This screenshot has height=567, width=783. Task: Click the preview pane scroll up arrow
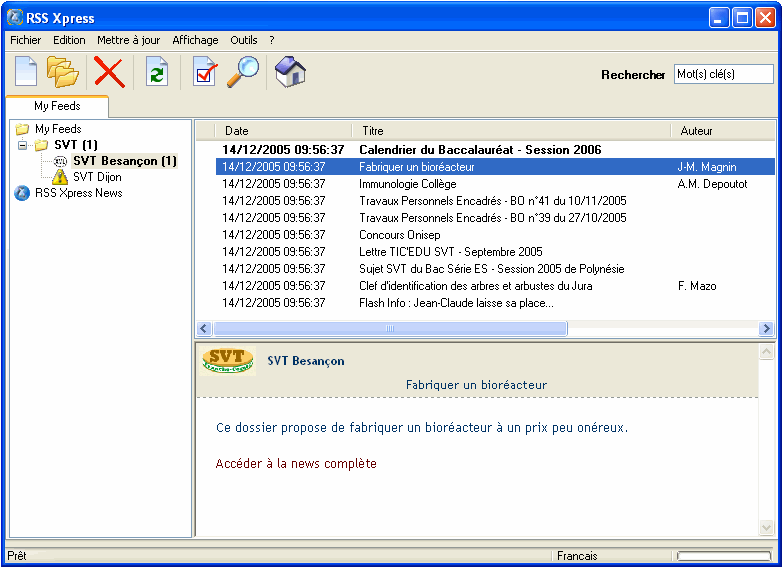pos(766,352)
